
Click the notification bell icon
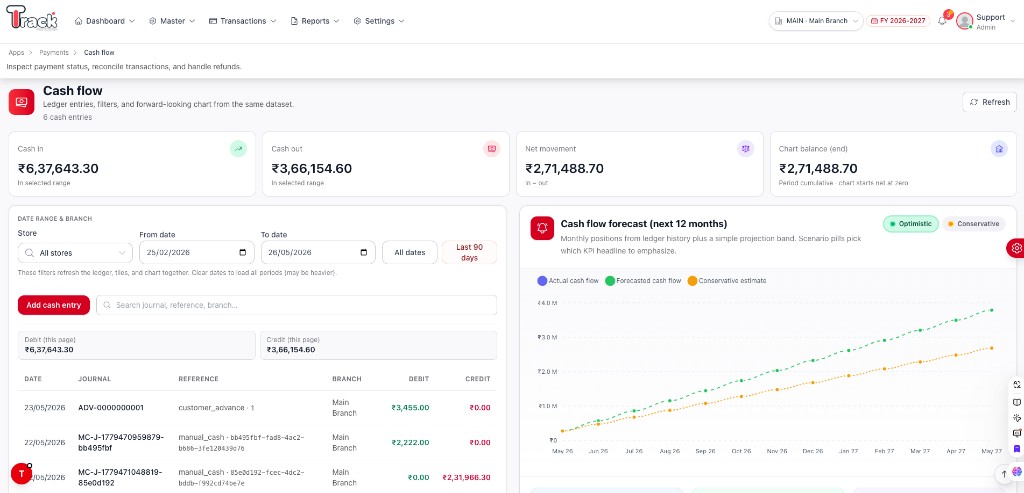click(x=942, y=21)
